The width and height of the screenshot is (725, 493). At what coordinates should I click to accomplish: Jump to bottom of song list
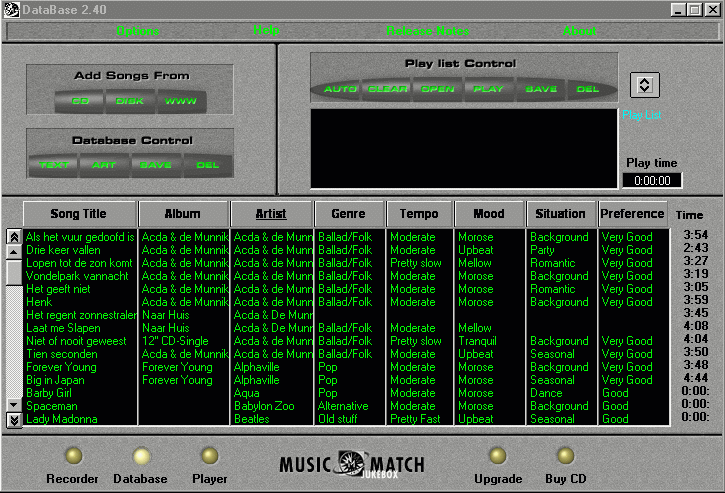click(14, 420)
